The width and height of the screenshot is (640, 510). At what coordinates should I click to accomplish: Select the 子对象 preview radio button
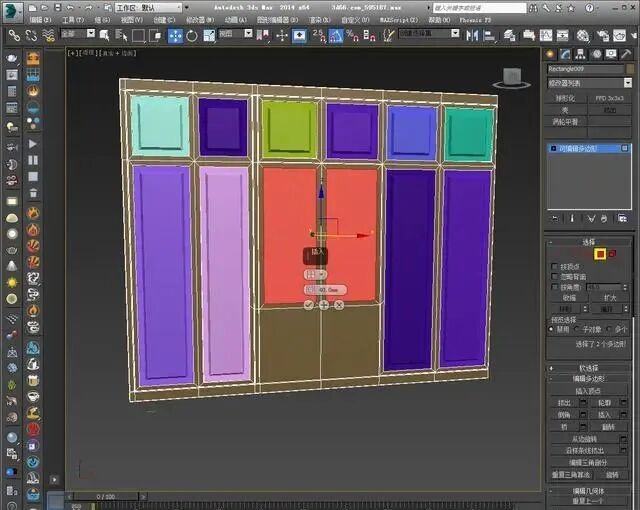(x=577, y=329)
